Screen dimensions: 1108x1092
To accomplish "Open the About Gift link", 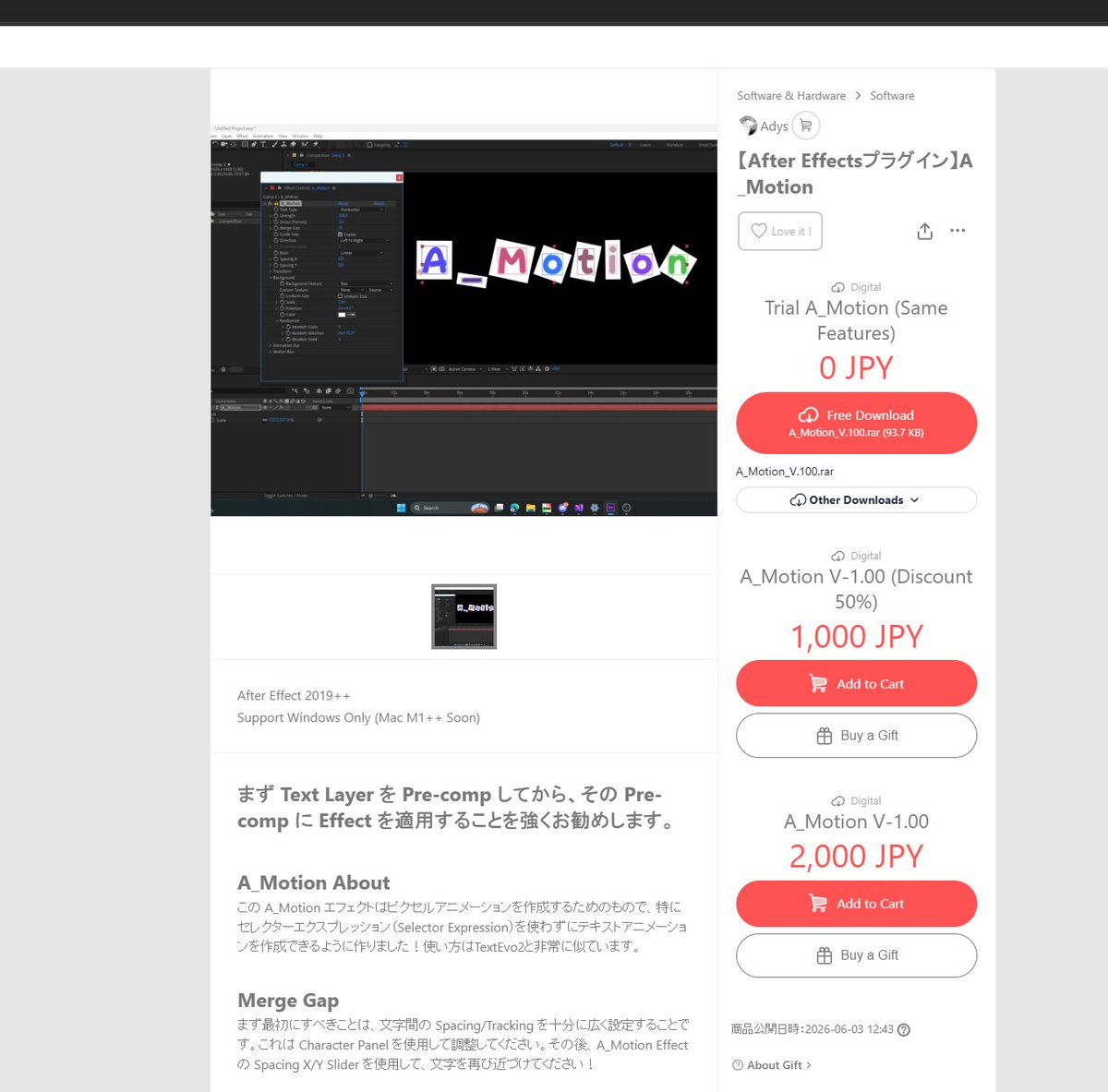I will coord(773,1065).
